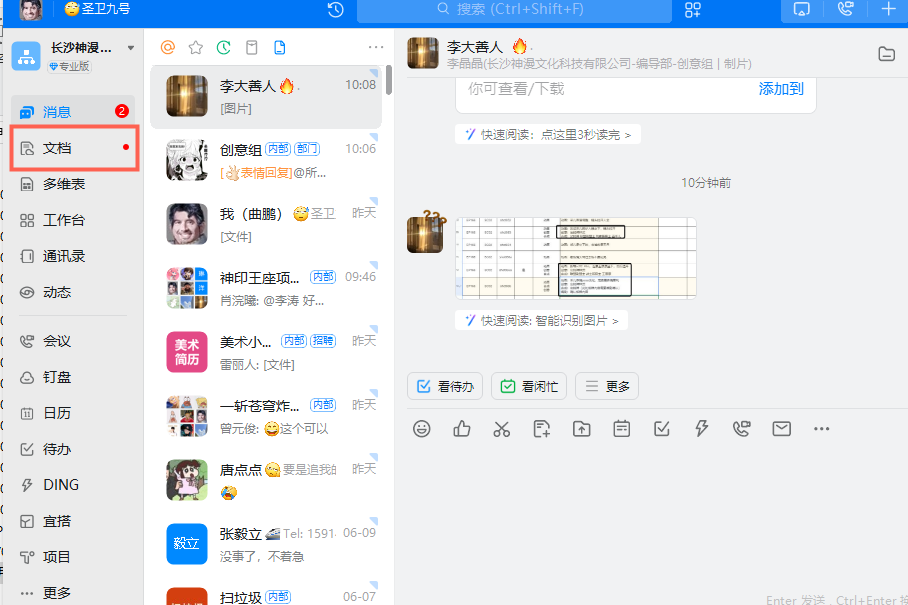This screenshot has height=605, width=908.
Task: Click the phone call icon in input toolbar
Action: (741, 429)
